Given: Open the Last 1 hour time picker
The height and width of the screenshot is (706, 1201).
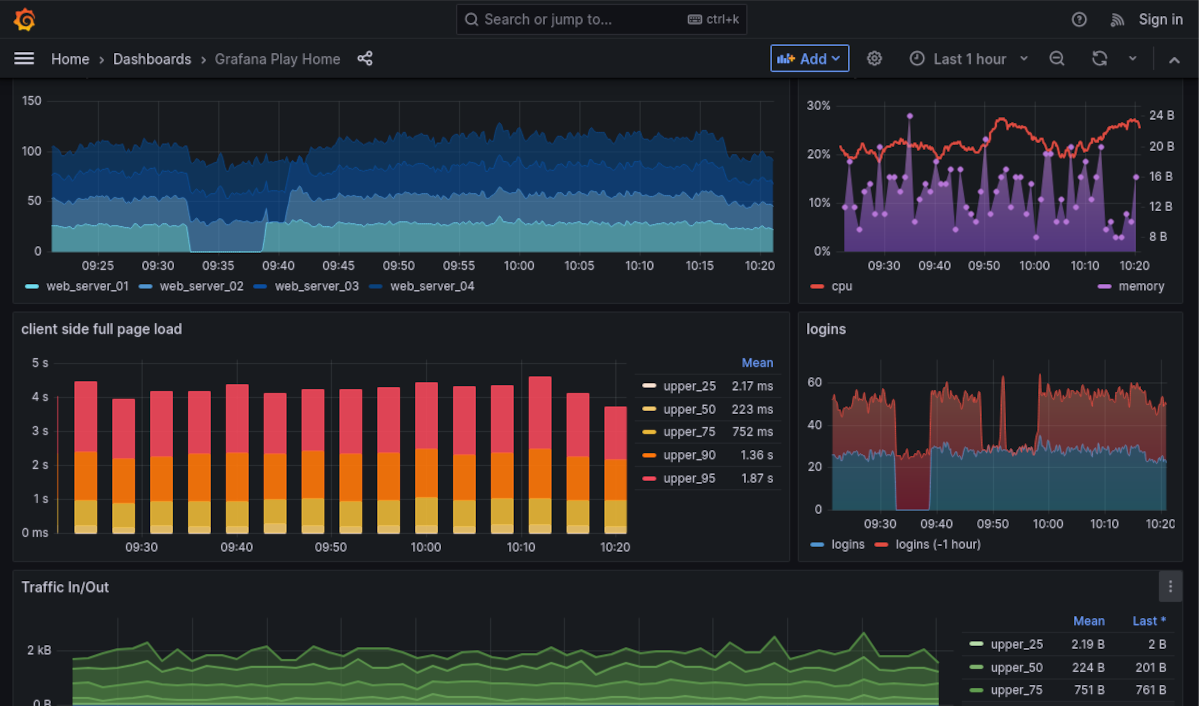Looking at the screenshot, I should [x=968, y=59].
